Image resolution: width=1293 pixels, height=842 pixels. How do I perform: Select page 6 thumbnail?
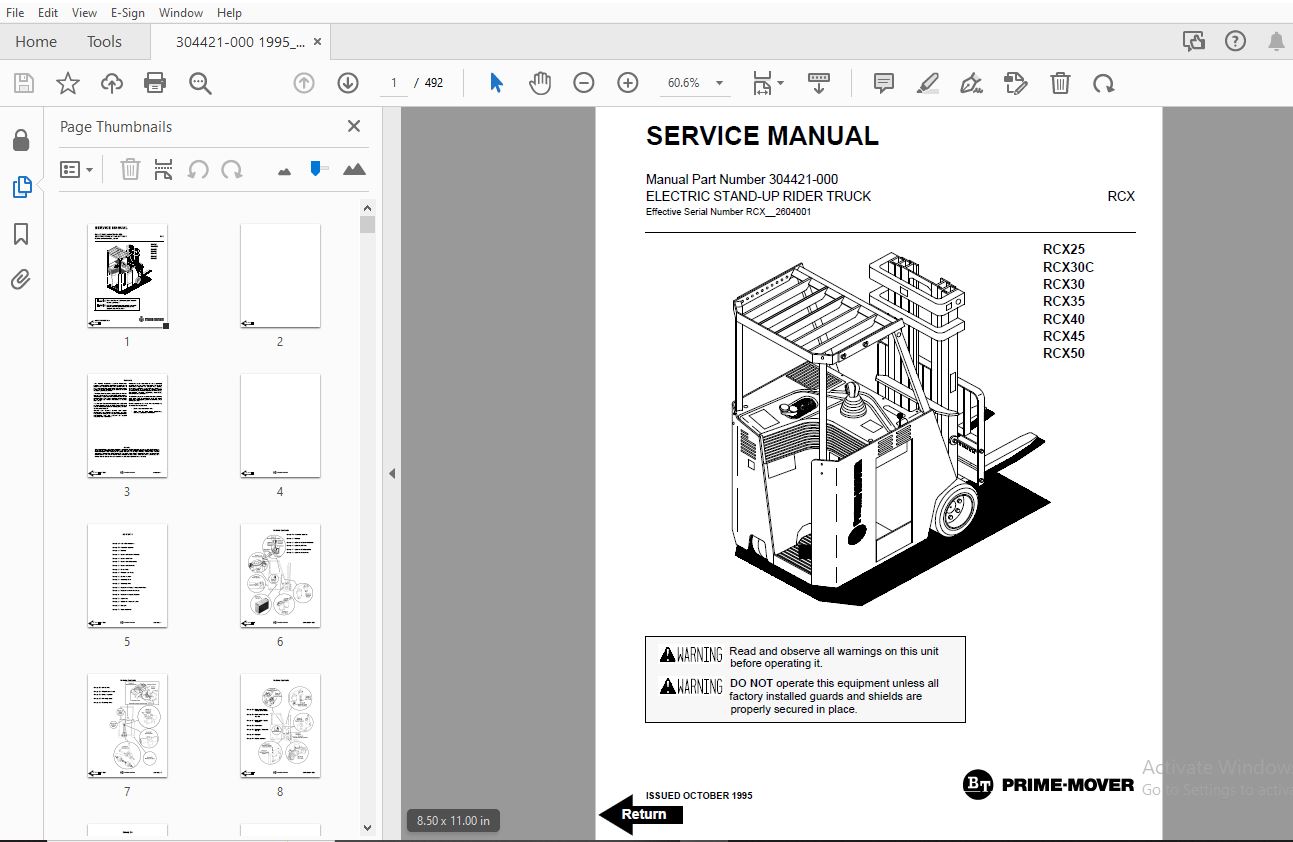pyautogui.click(x=280, y=576)
